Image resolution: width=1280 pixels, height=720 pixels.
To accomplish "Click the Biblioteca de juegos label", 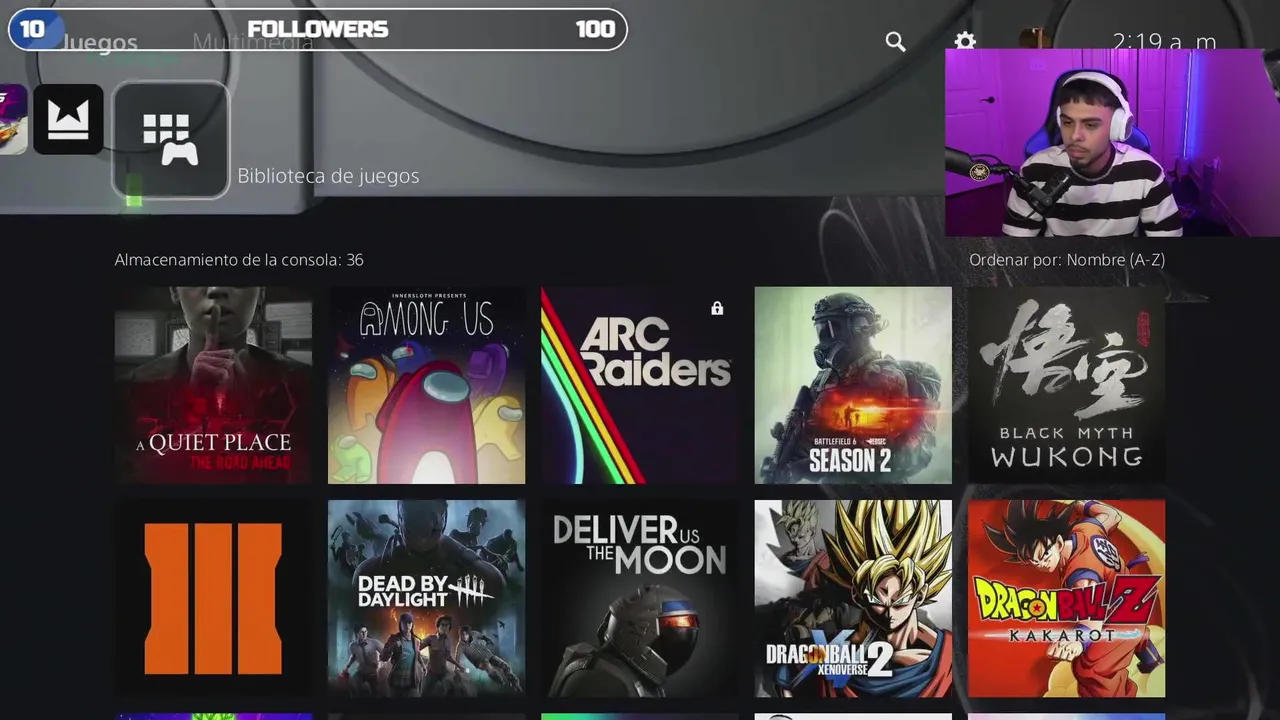I will click(x=328, y=176).
